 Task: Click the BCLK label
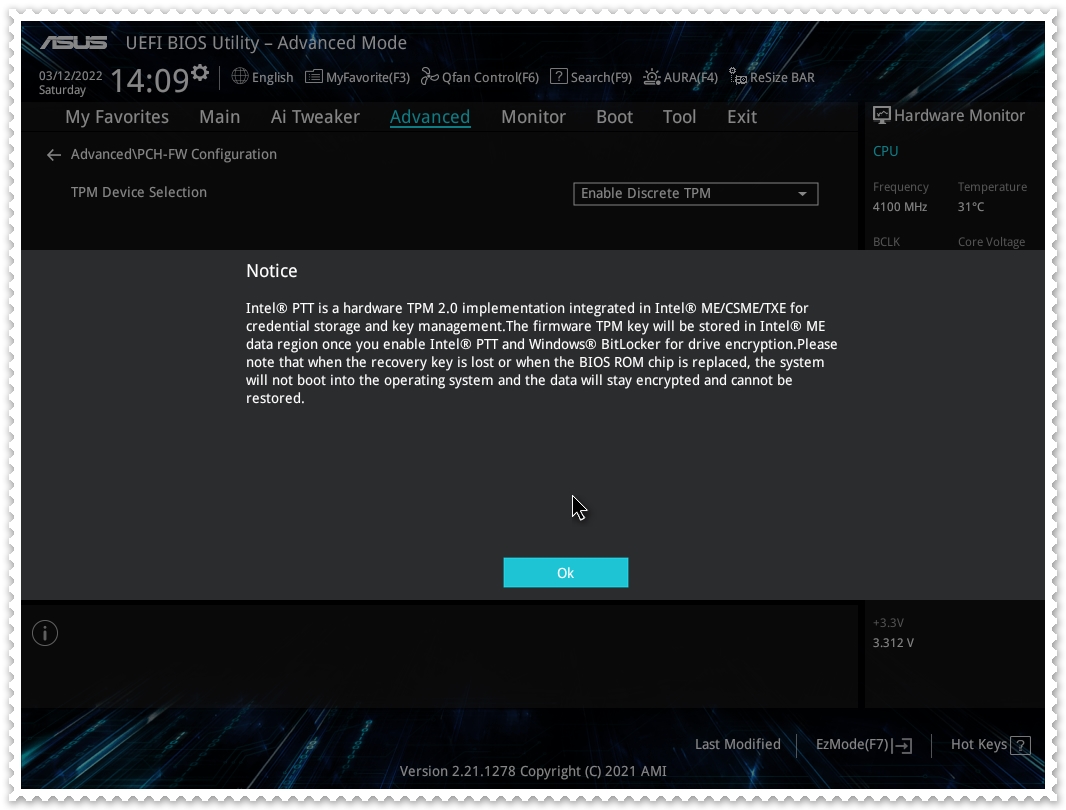click(x=887, y=242)
